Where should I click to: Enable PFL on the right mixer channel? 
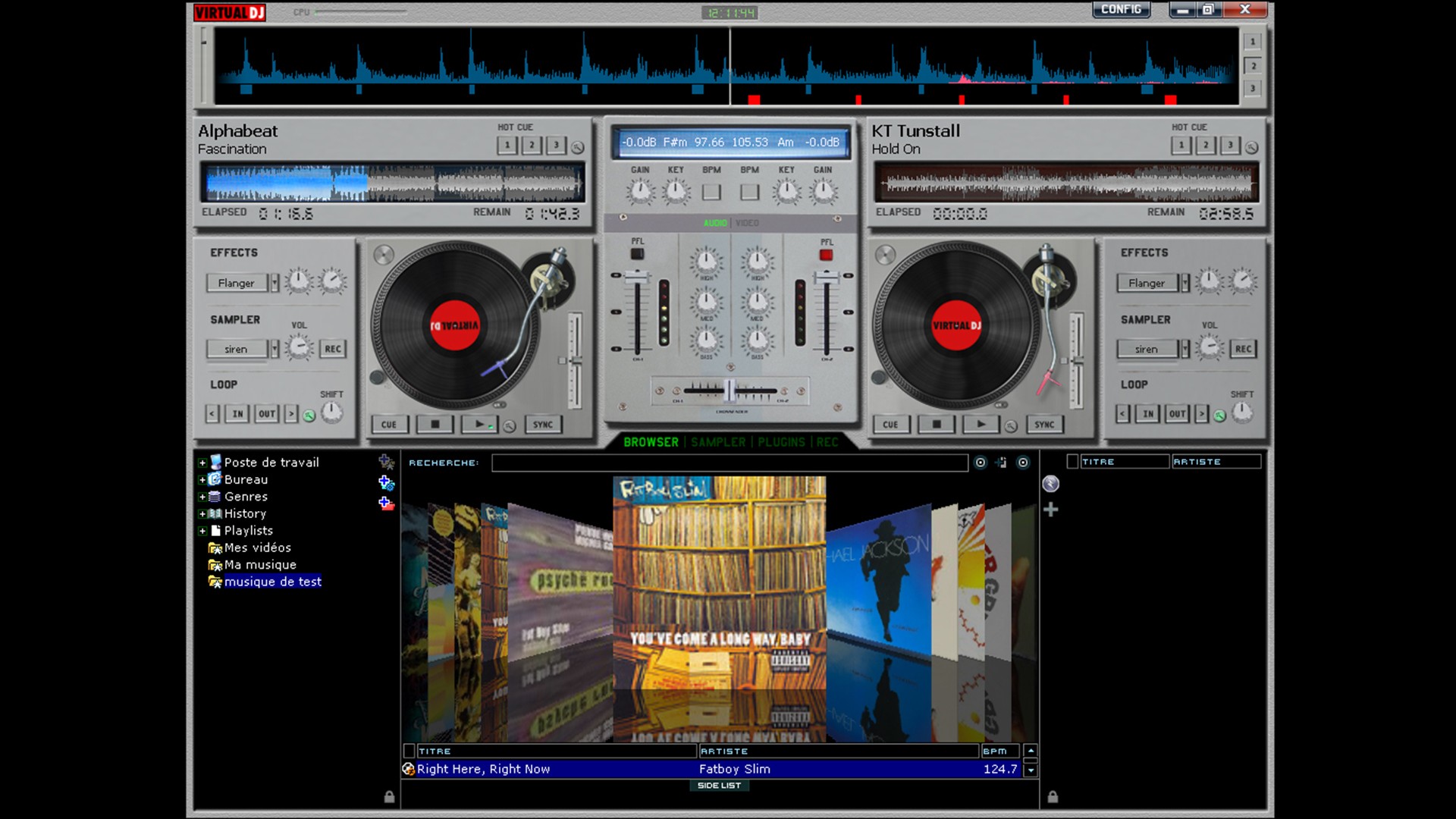pos(826,255)
